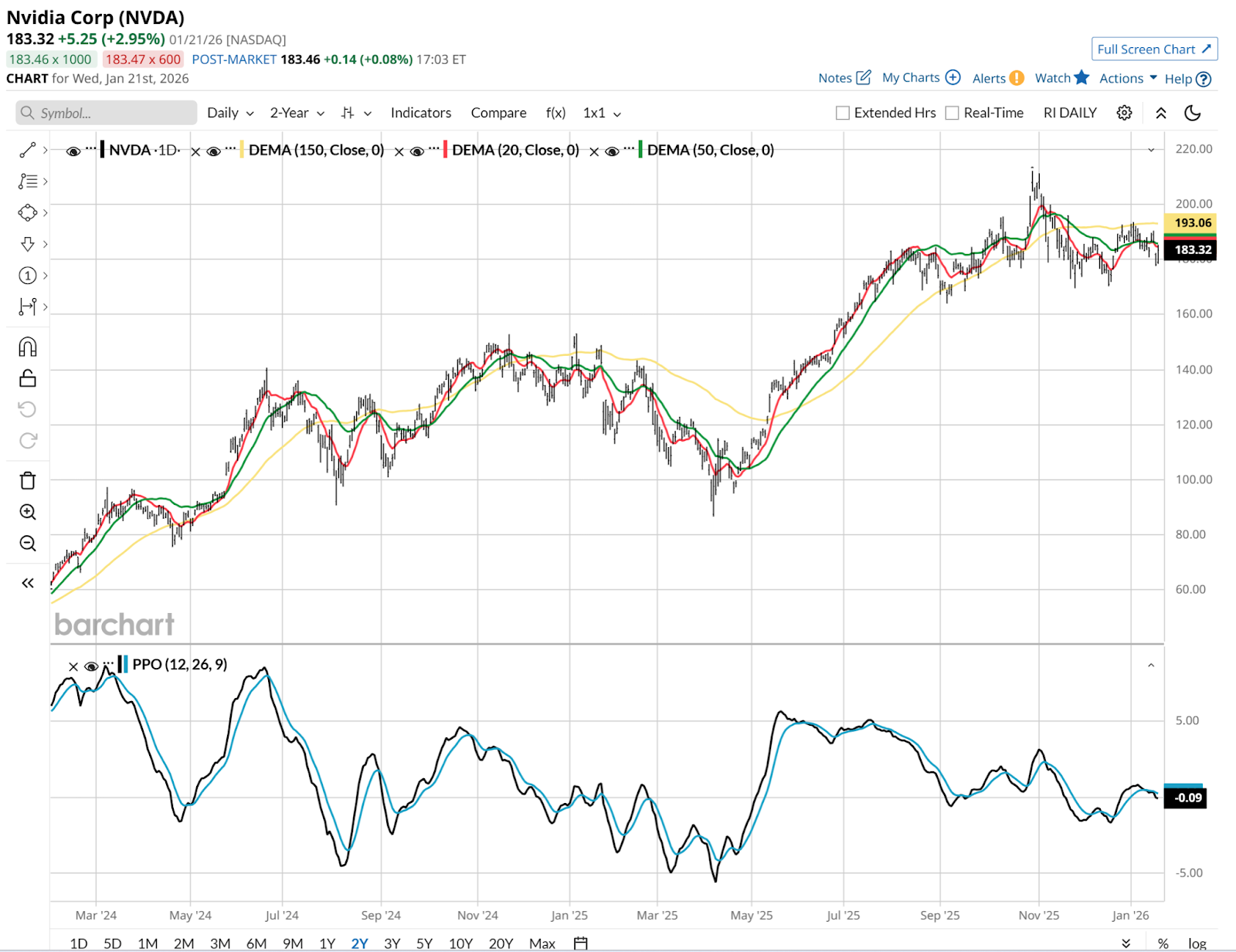
Task: Hide the DEMA 150 indicator via eye icon
Action: [x=214, y=151]
